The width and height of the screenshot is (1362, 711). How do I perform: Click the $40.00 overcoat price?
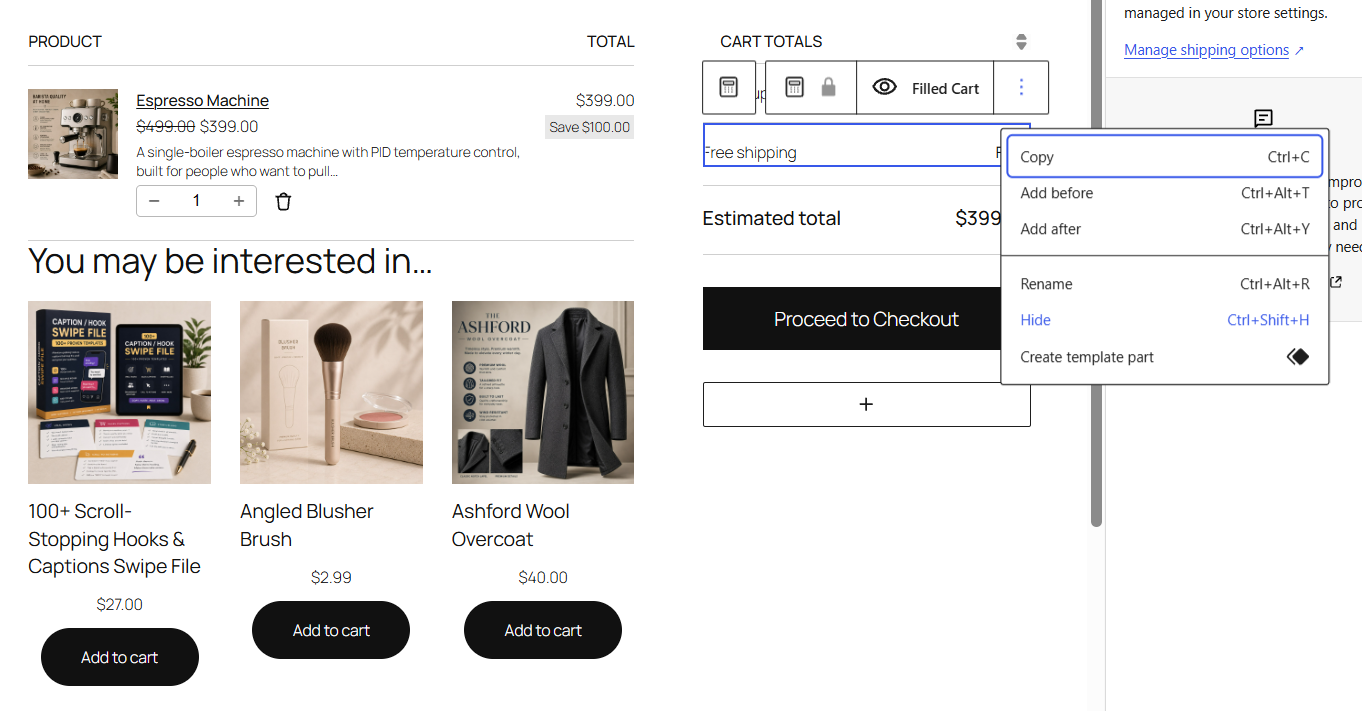click(x=543, y=577)
